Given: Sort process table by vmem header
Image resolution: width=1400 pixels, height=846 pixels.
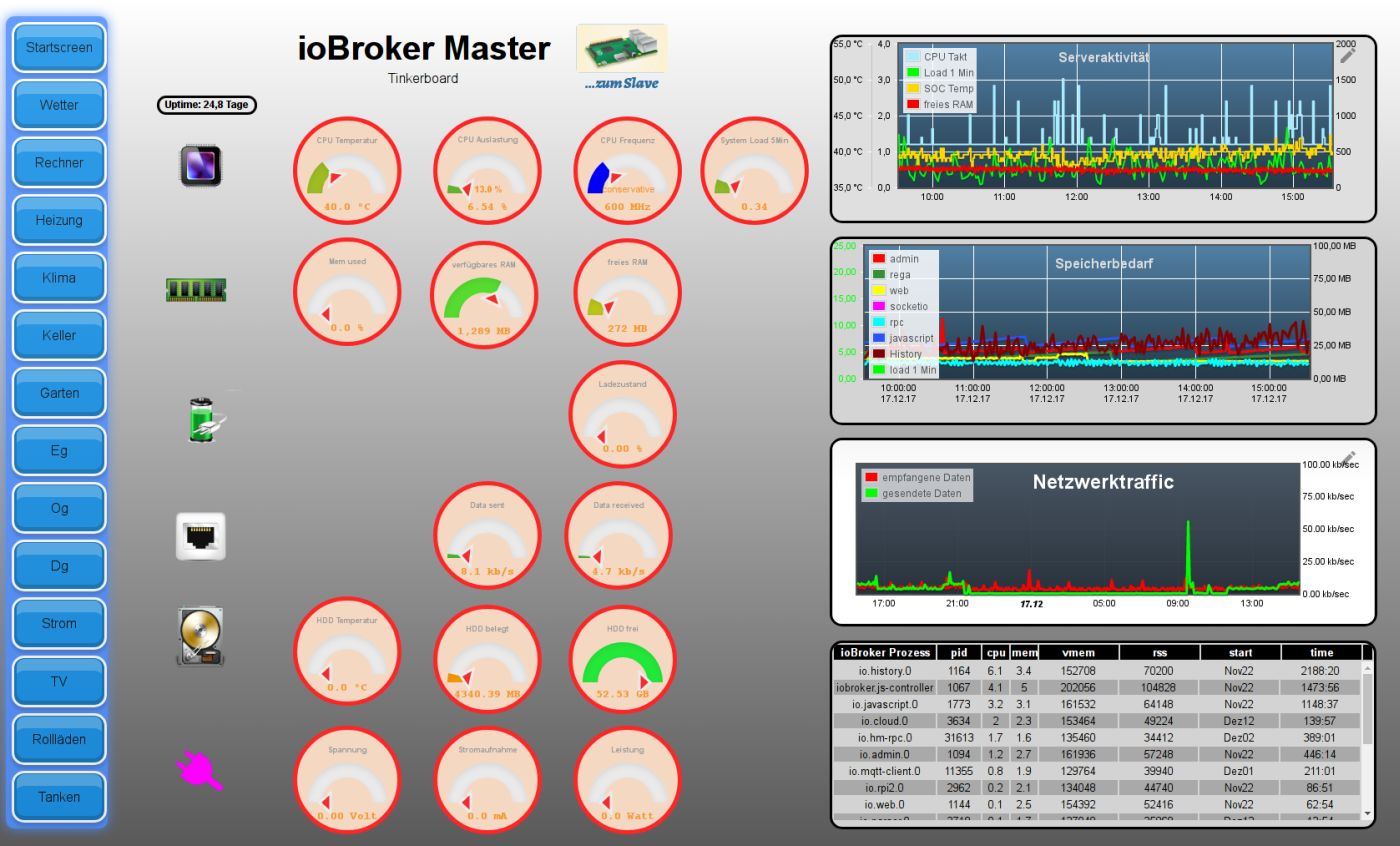Looking at the screenshot, I should pos(1080,652).
